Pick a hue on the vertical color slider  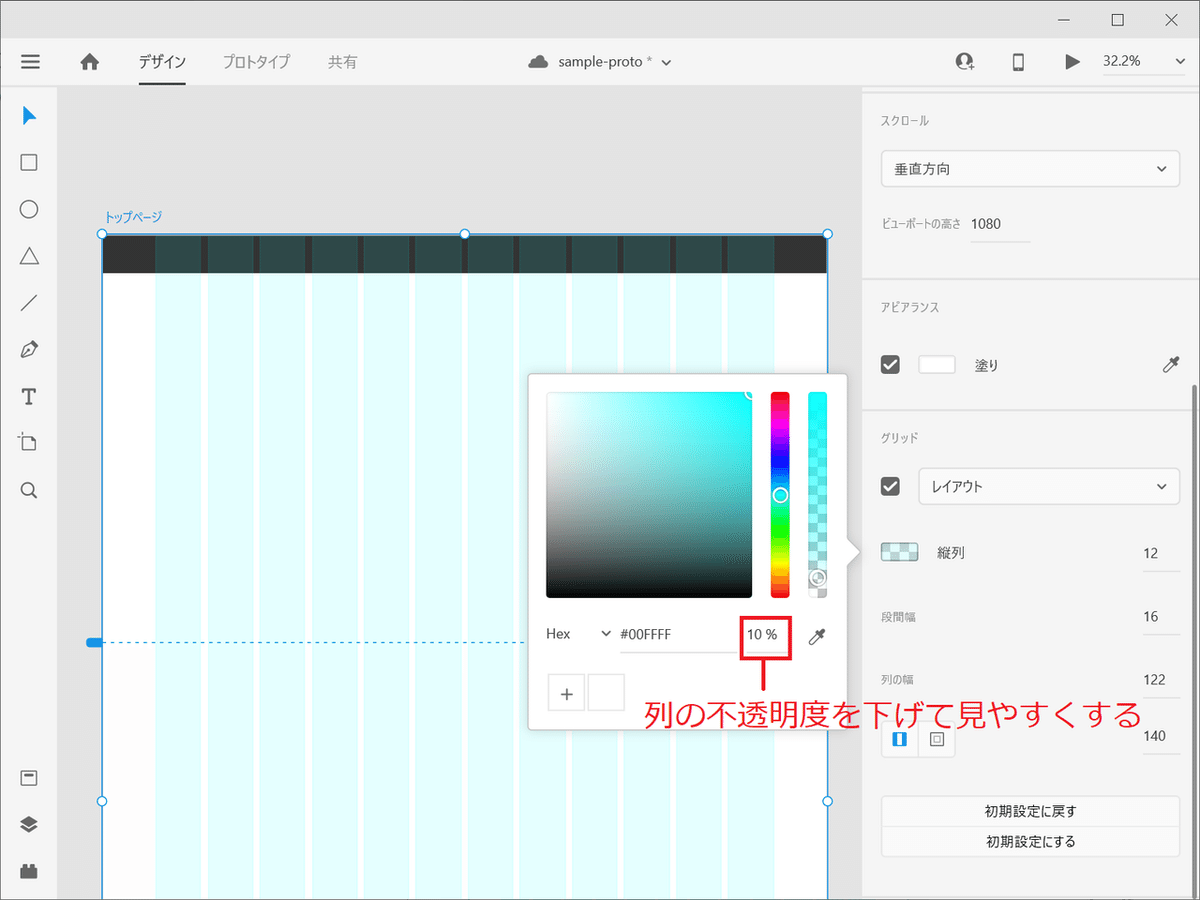pyautogui.click(x=780, y=495)
